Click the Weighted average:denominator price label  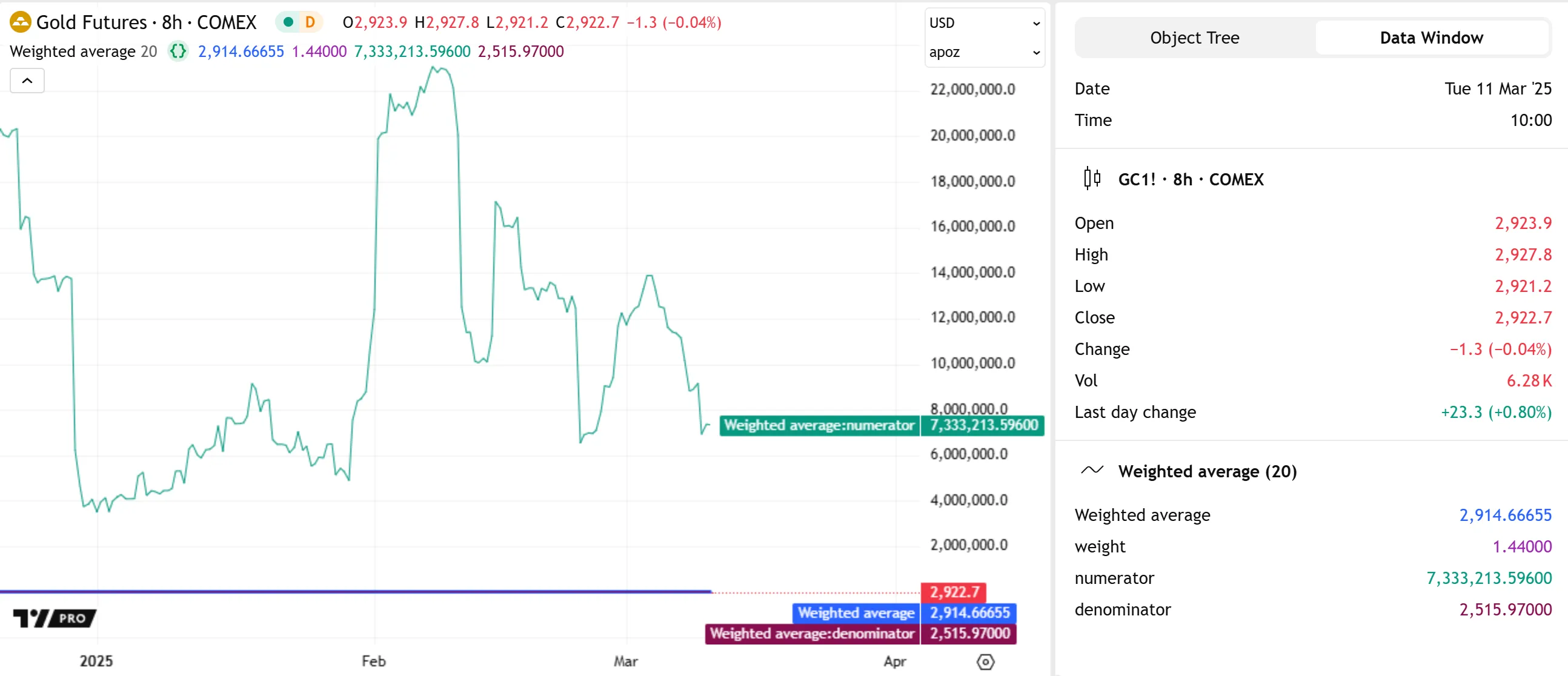812,634
